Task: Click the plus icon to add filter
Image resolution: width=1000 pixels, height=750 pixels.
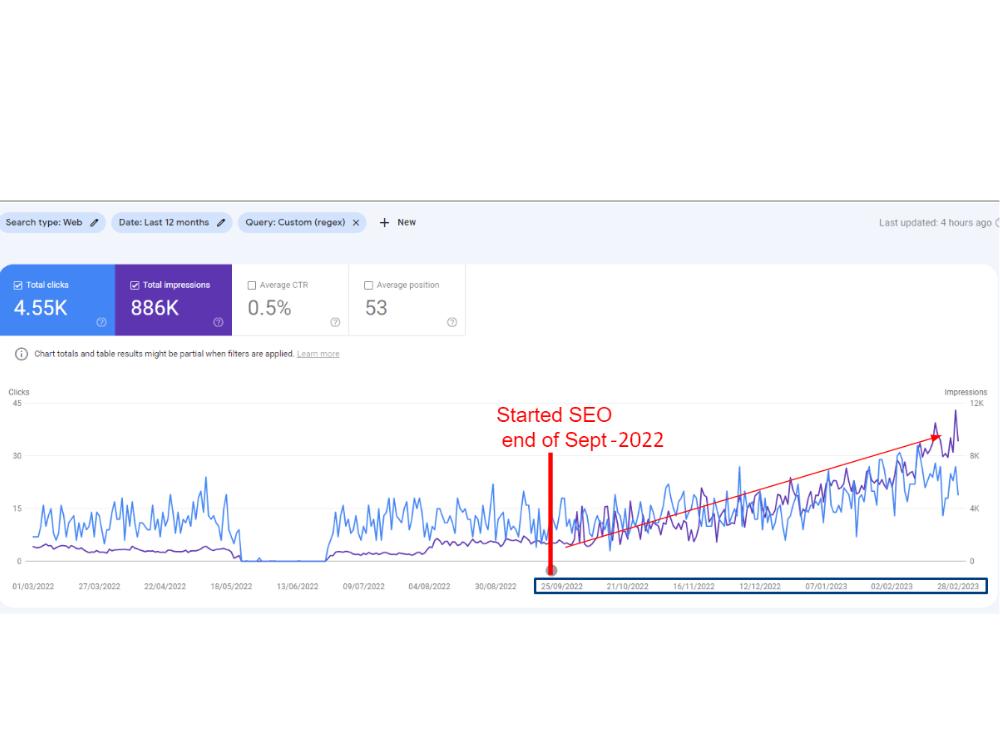Action: click(384, 223)
